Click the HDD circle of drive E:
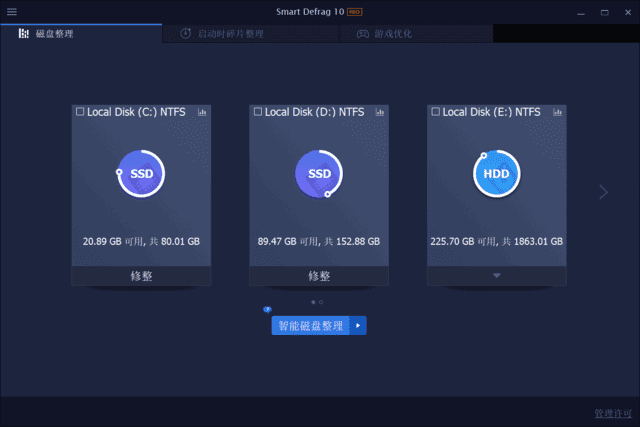The image size is (640, 427). [x=496, y=173]
